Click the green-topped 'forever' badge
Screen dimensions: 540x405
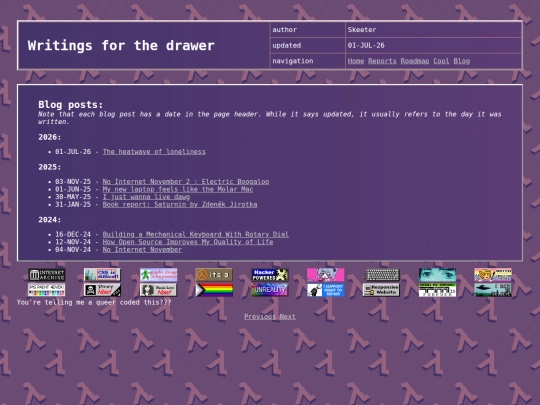[437, 290]
